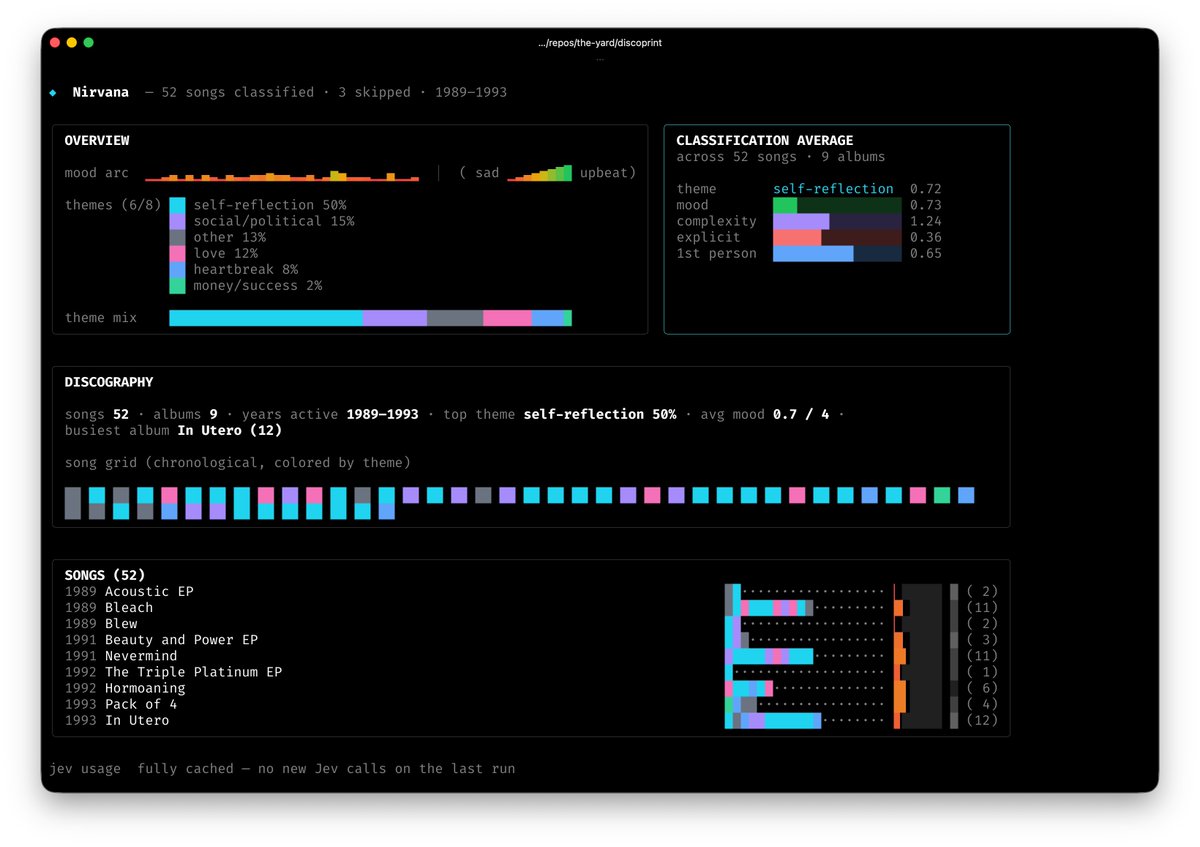
Task: Click the Classification Average panel title
Action: click(x=765, y=141)
